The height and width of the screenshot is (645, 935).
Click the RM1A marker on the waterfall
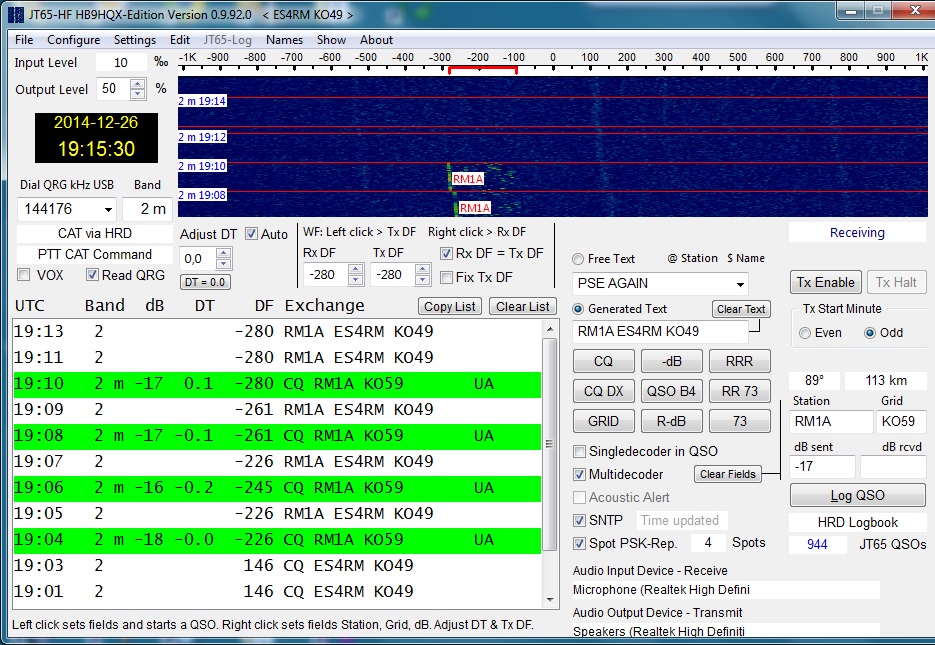pos(467,179)
